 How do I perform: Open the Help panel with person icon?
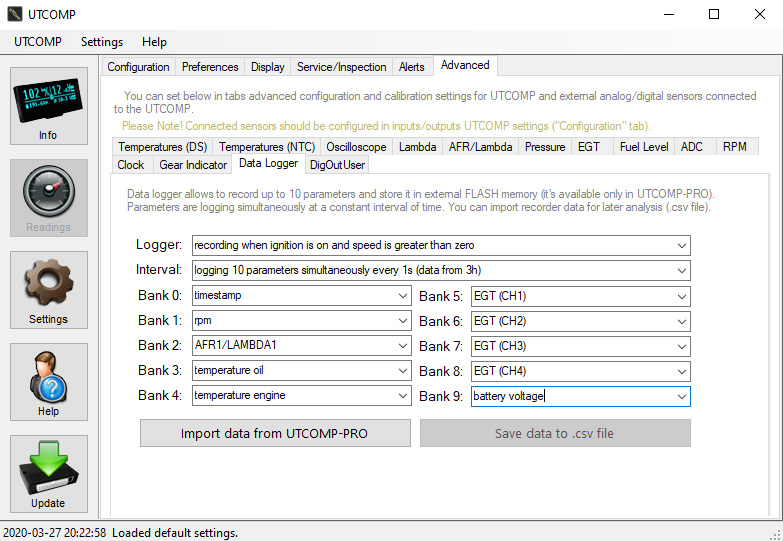click(48, 382)
